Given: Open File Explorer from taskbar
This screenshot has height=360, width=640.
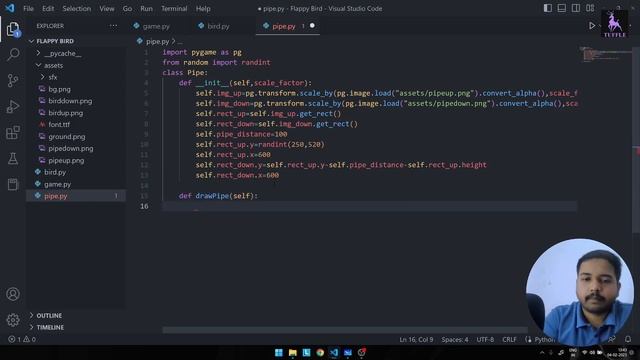Looking at the screenshot, I should [293, 352].
